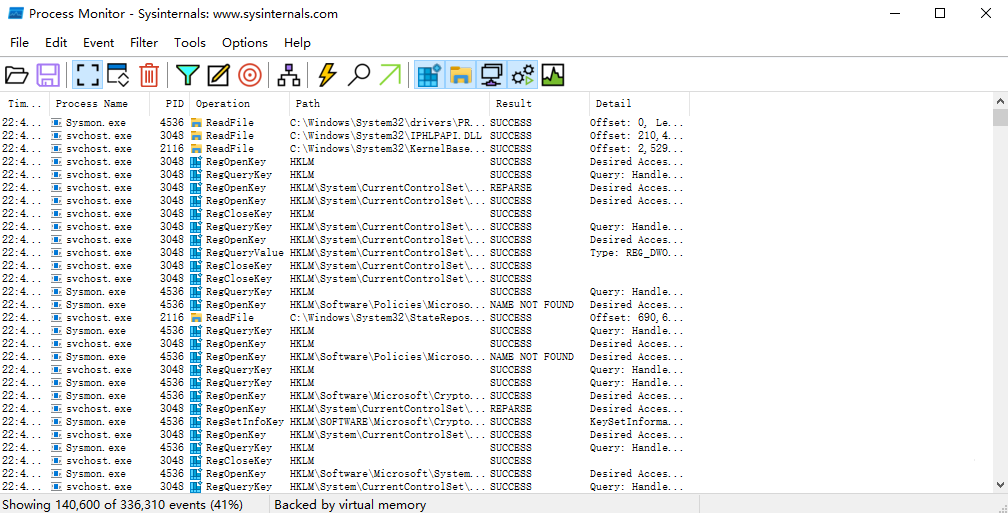The image size is (1008, 513).
Task: Click the vertical scrollbar down arrow
Action: click(1000, 485)
